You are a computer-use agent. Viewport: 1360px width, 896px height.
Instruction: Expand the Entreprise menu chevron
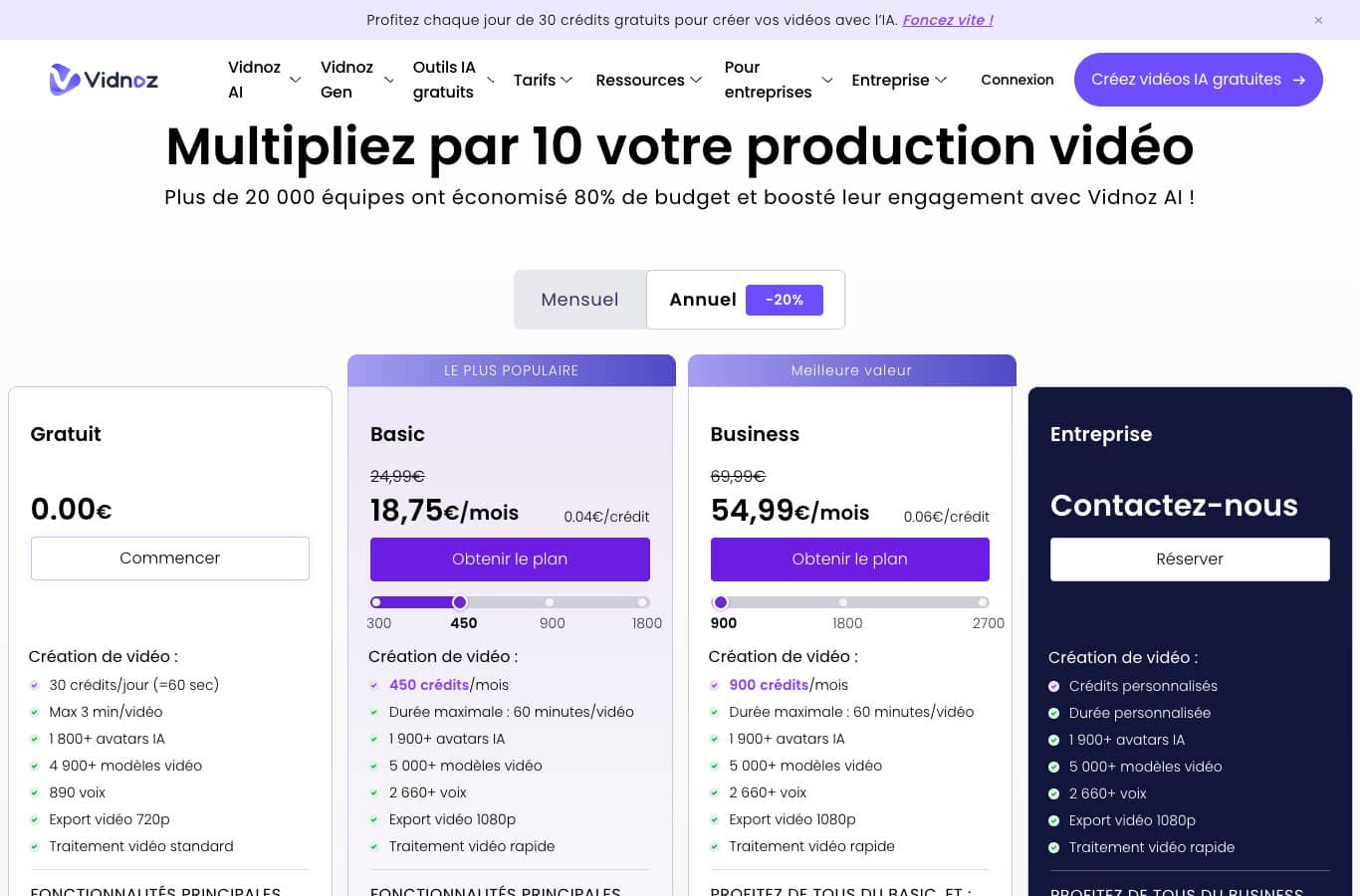pyautogui.click(x=941, y=80)
